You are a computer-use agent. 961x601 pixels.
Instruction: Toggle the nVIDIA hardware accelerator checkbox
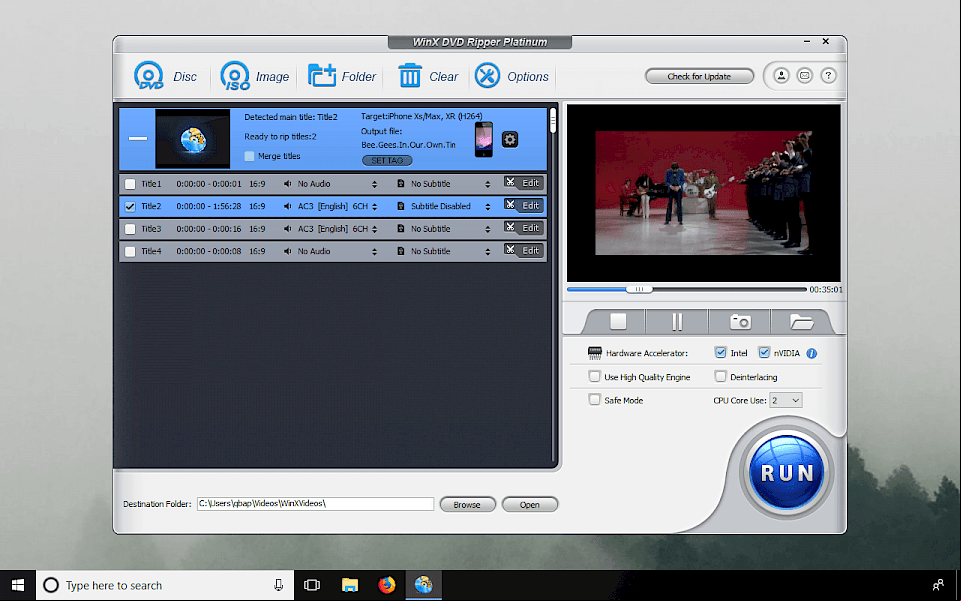pyautogui.click(x=764, y=352)
